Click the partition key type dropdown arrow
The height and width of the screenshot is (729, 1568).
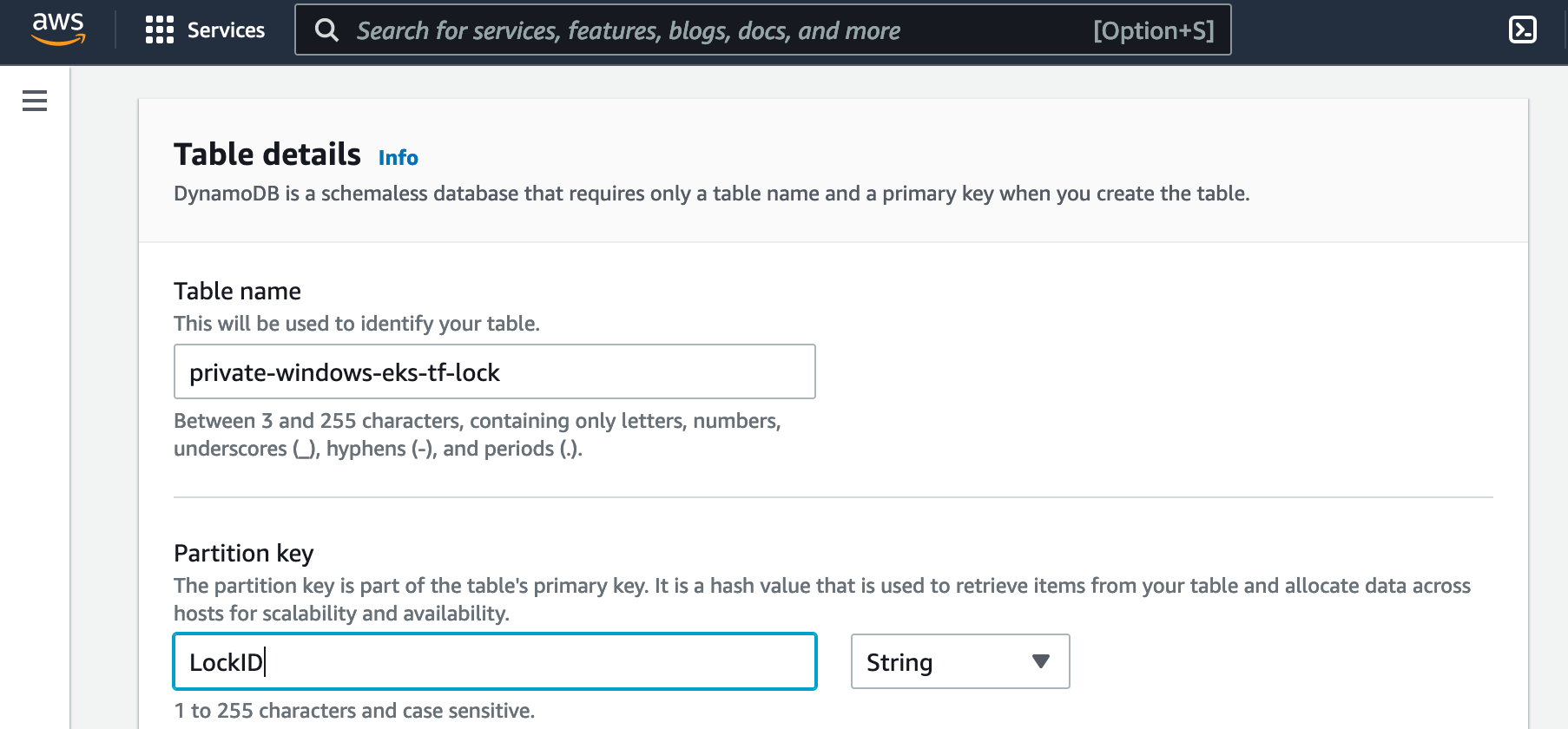(x=1041, y=662)
